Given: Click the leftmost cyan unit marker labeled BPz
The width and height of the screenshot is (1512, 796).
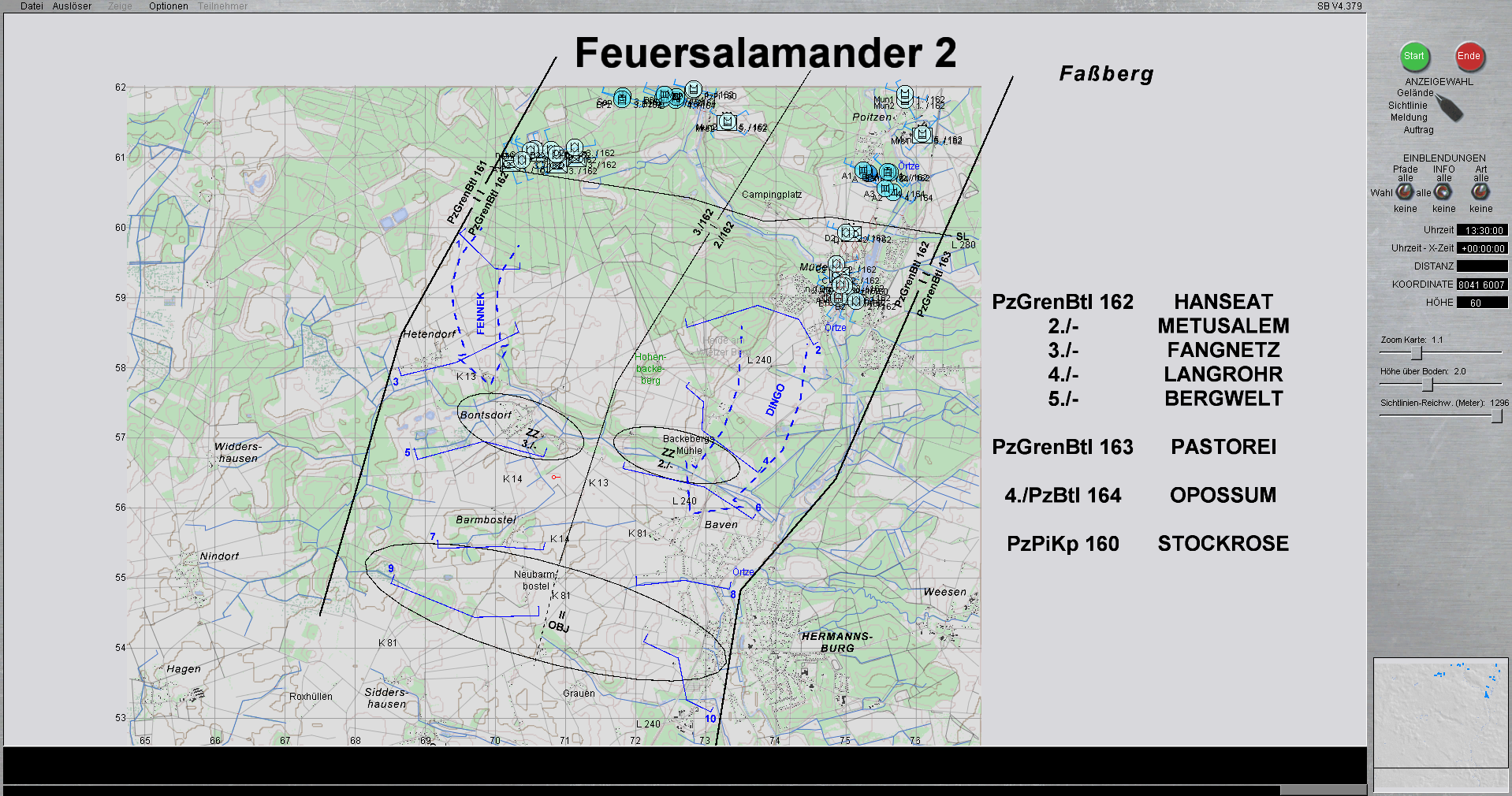Looking at the screenshot, I should click(622, 99).
